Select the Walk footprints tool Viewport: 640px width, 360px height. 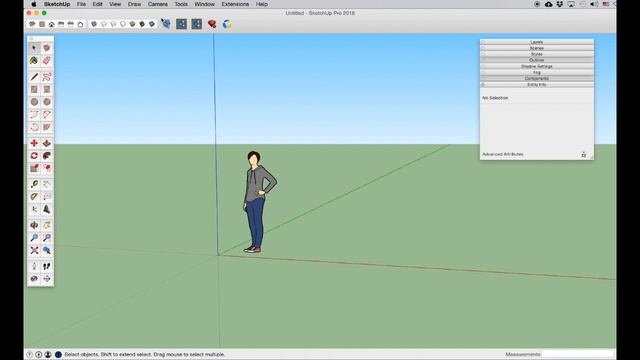(47, 267)
